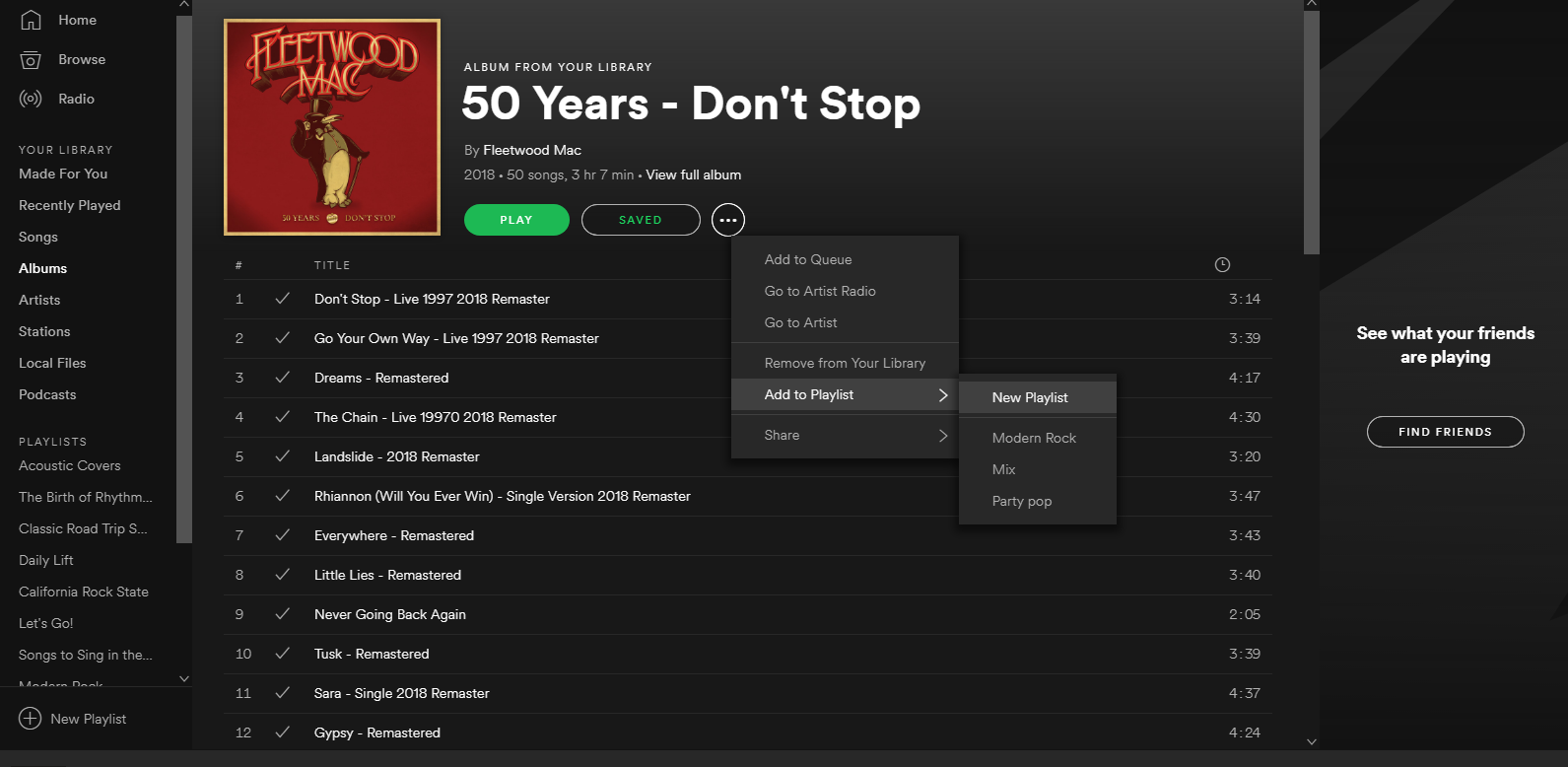Click main view scroll-down arrow
The image size is (1568, 767).
pyautogui.click(x=1311, y=741)
